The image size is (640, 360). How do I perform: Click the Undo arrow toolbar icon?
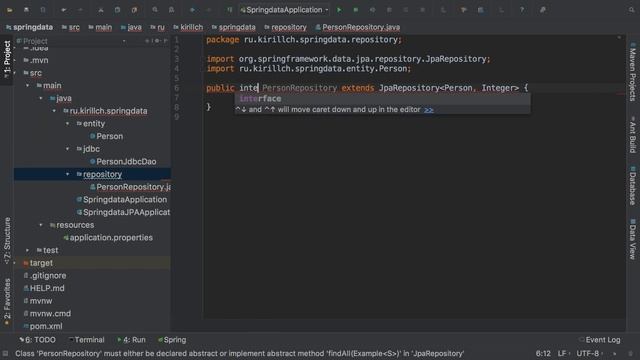pos(64,10)
